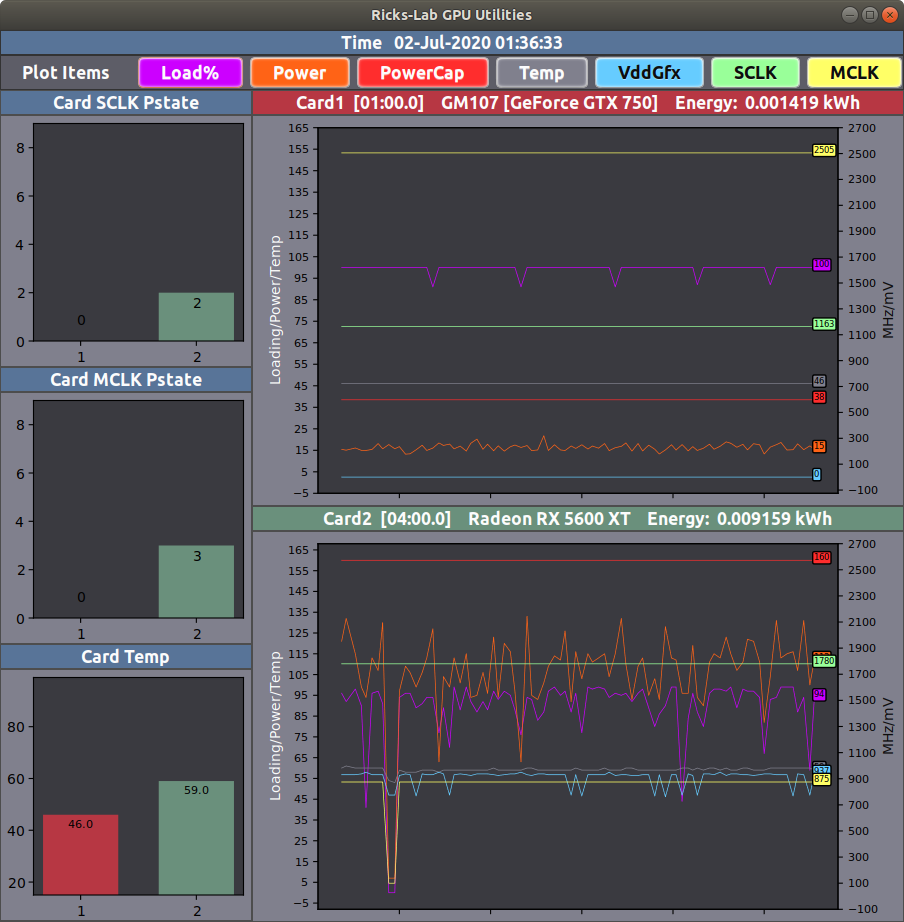The image size is (904, 922).
Task: Click the Card2 Radeon RX 5600 XT header
Action: 577,519
